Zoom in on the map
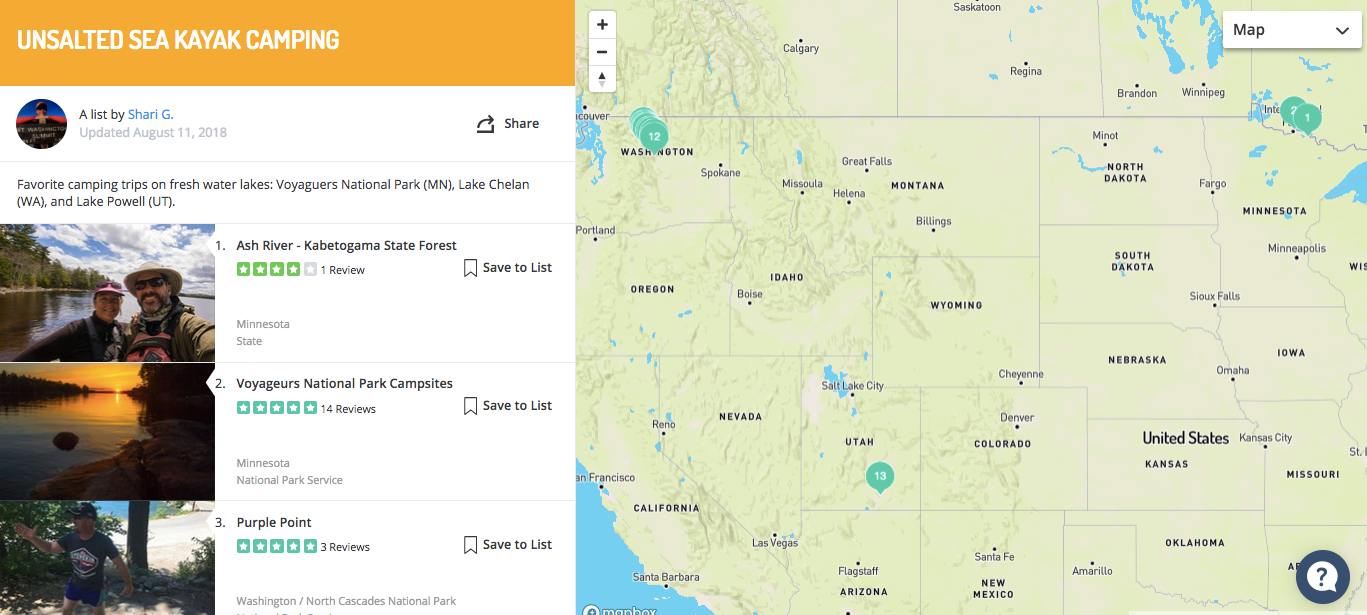The width and height of the screenshot is (1367, 615). point(602,25)
